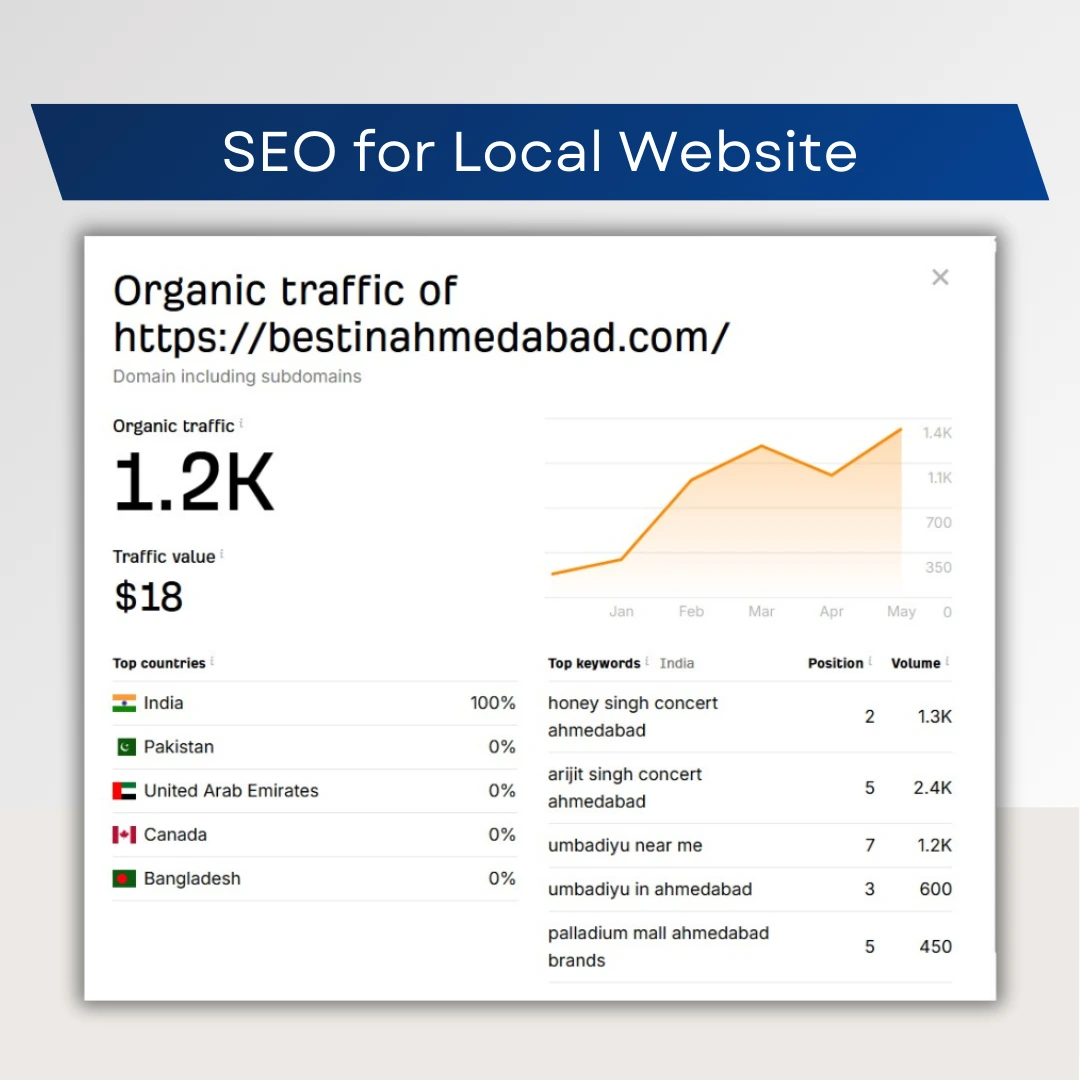This screenshot has width=1080, height=1080.
Task: Click volume 600 for umbadiyu in ahmedabad
Action: pyautogui.click(x=935, y=889)
